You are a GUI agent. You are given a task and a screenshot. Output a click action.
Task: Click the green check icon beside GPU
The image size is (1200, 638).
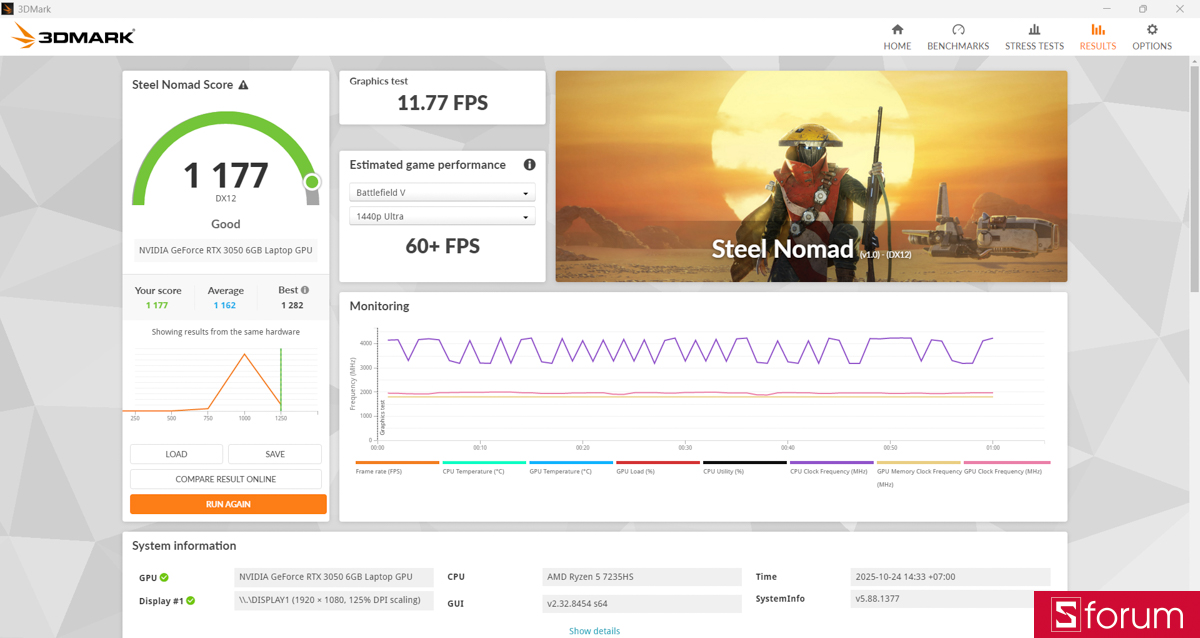(164, 577)
